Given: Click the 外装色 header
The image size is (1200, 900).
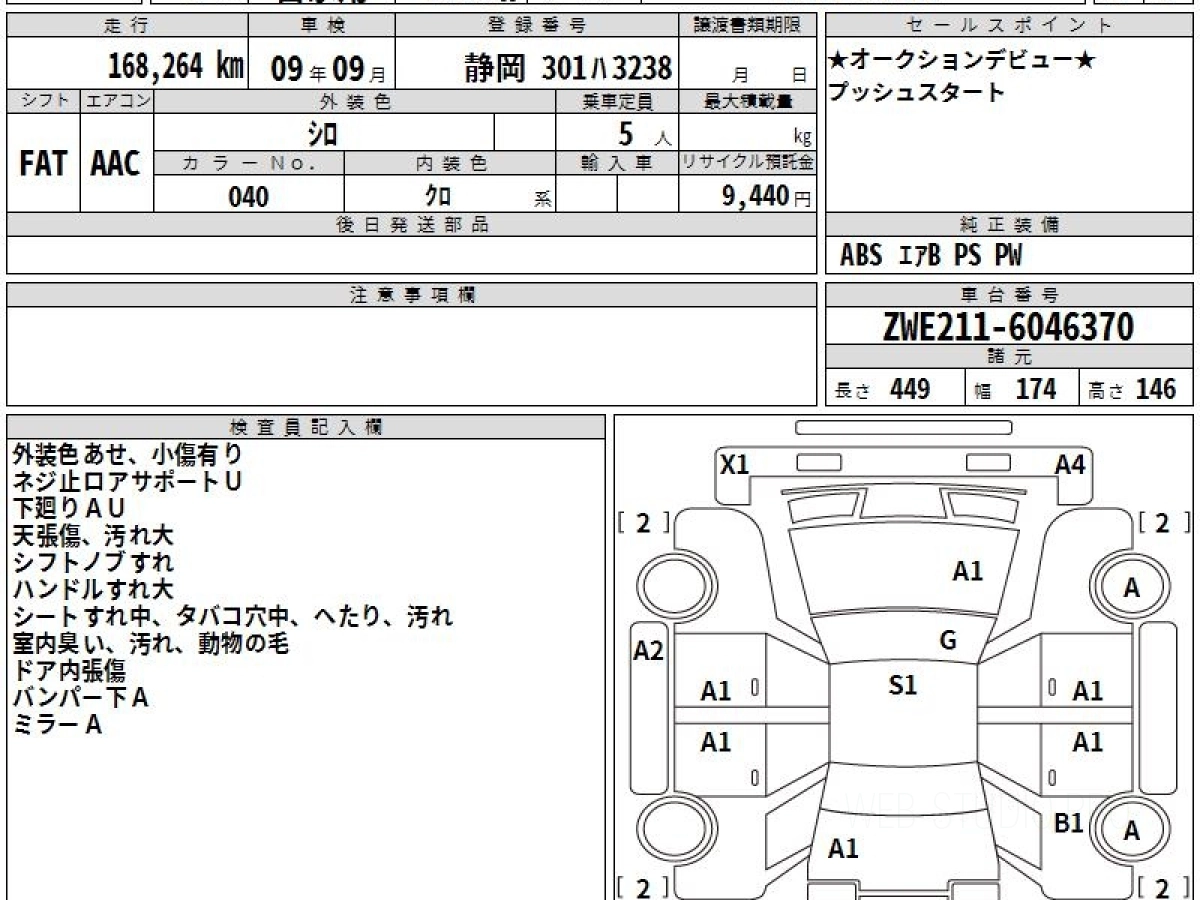Looking at the screenshot, I should [x=355, y=101].
